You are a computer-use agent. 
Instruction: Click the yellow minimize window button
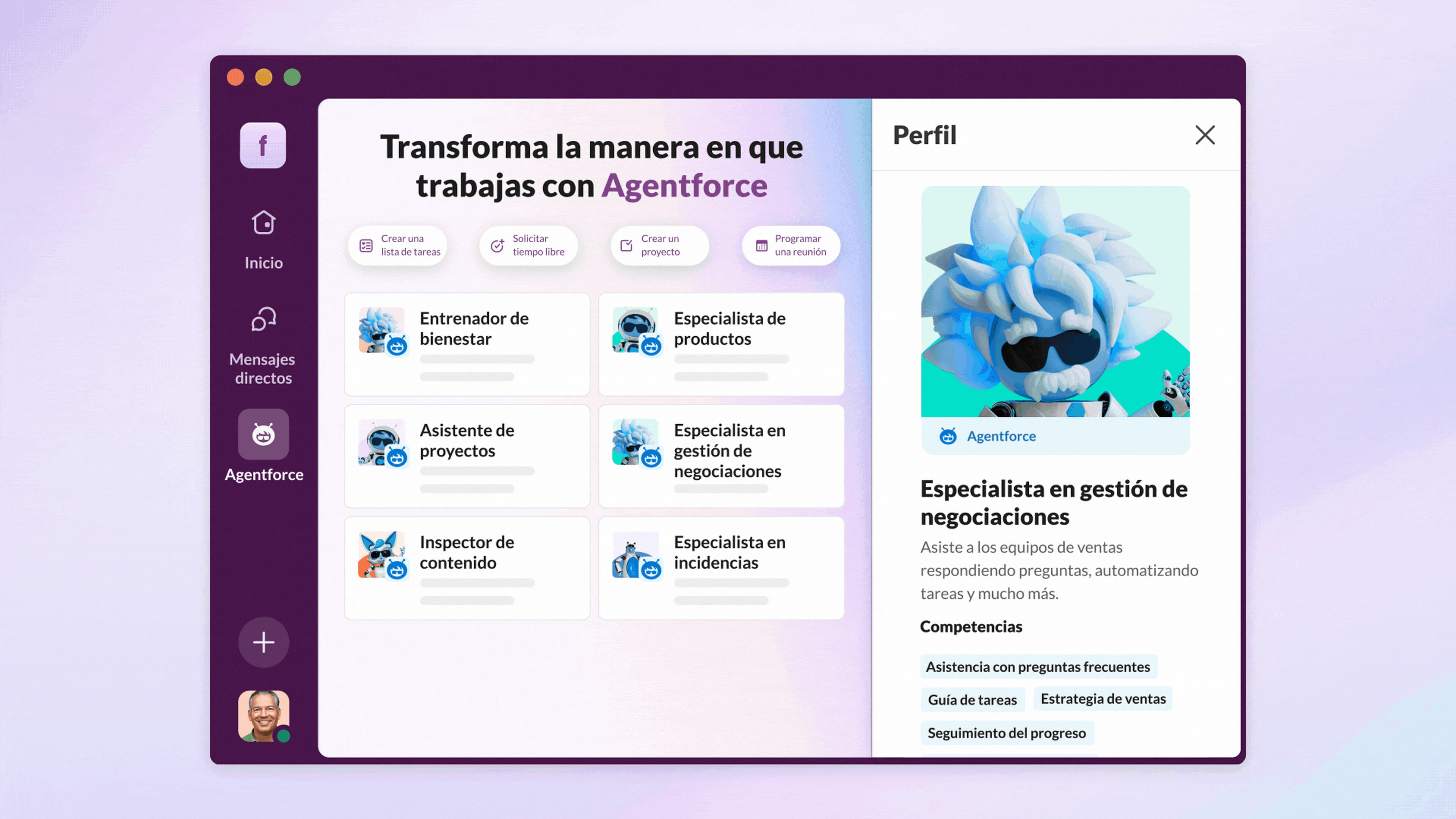pyautogui.click(x=264, y=77)
